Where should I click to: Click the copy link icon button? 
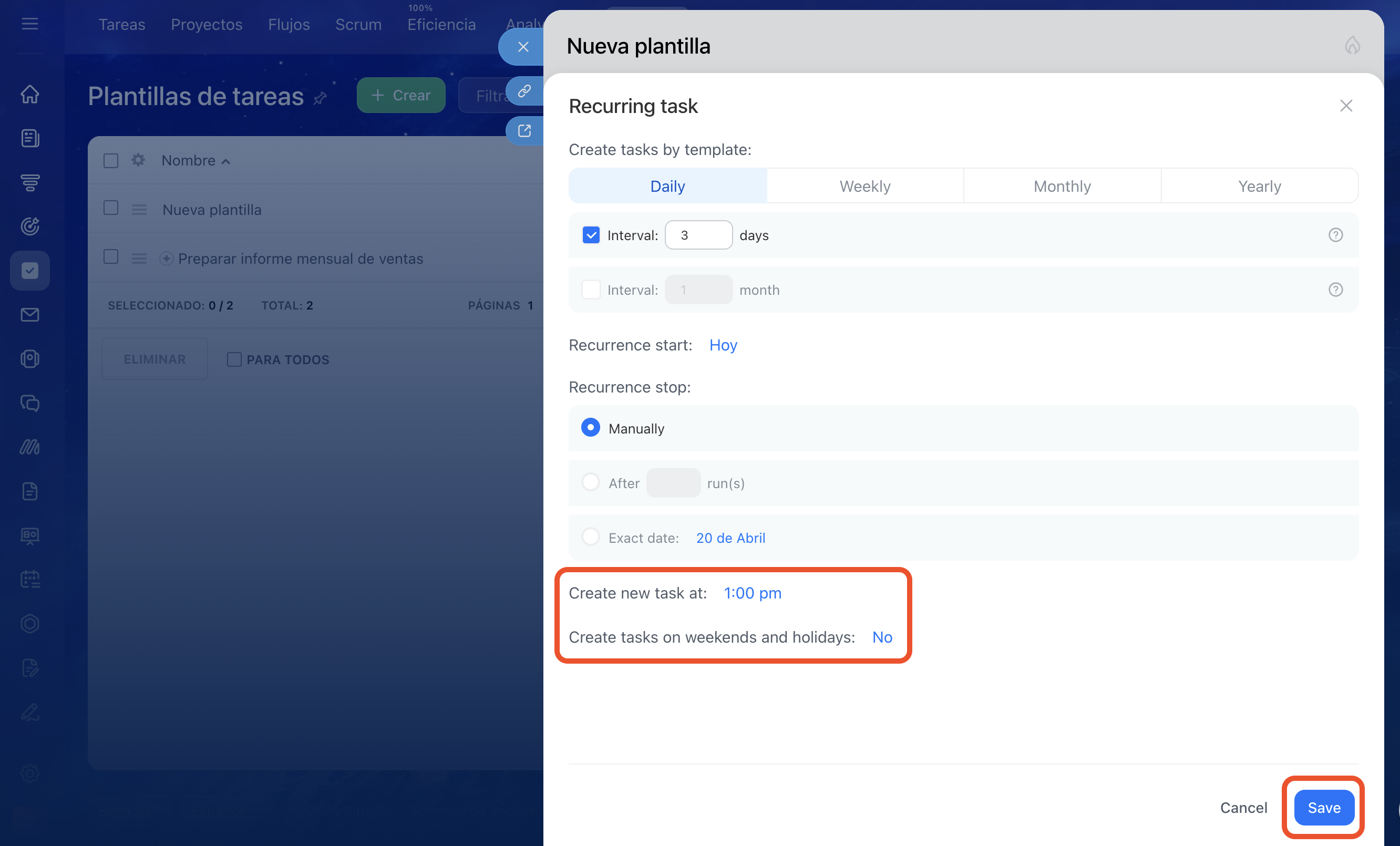pyautogui.click(x=524, y=91)
